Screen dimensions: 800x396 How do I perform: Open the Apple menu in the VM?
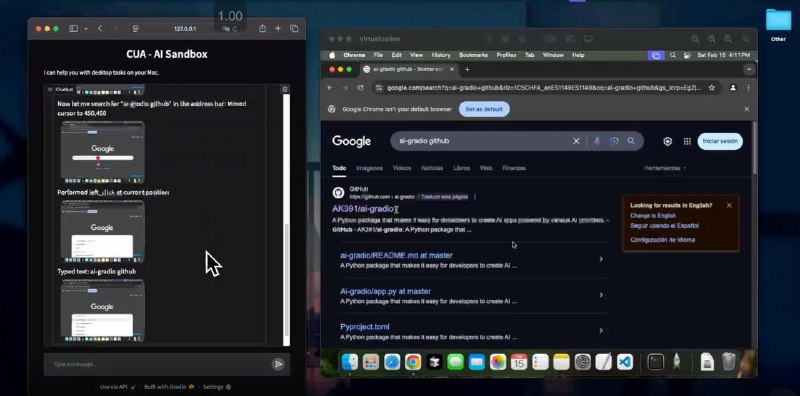coord(332,55)
